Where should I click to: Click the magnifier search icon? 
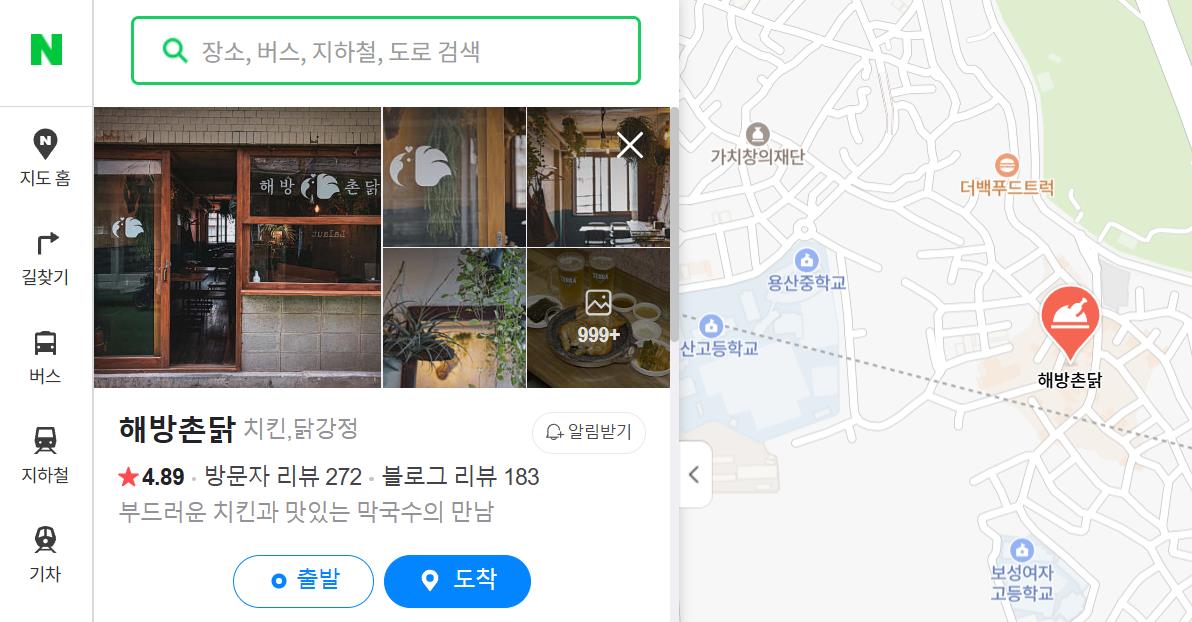[175, 51]
